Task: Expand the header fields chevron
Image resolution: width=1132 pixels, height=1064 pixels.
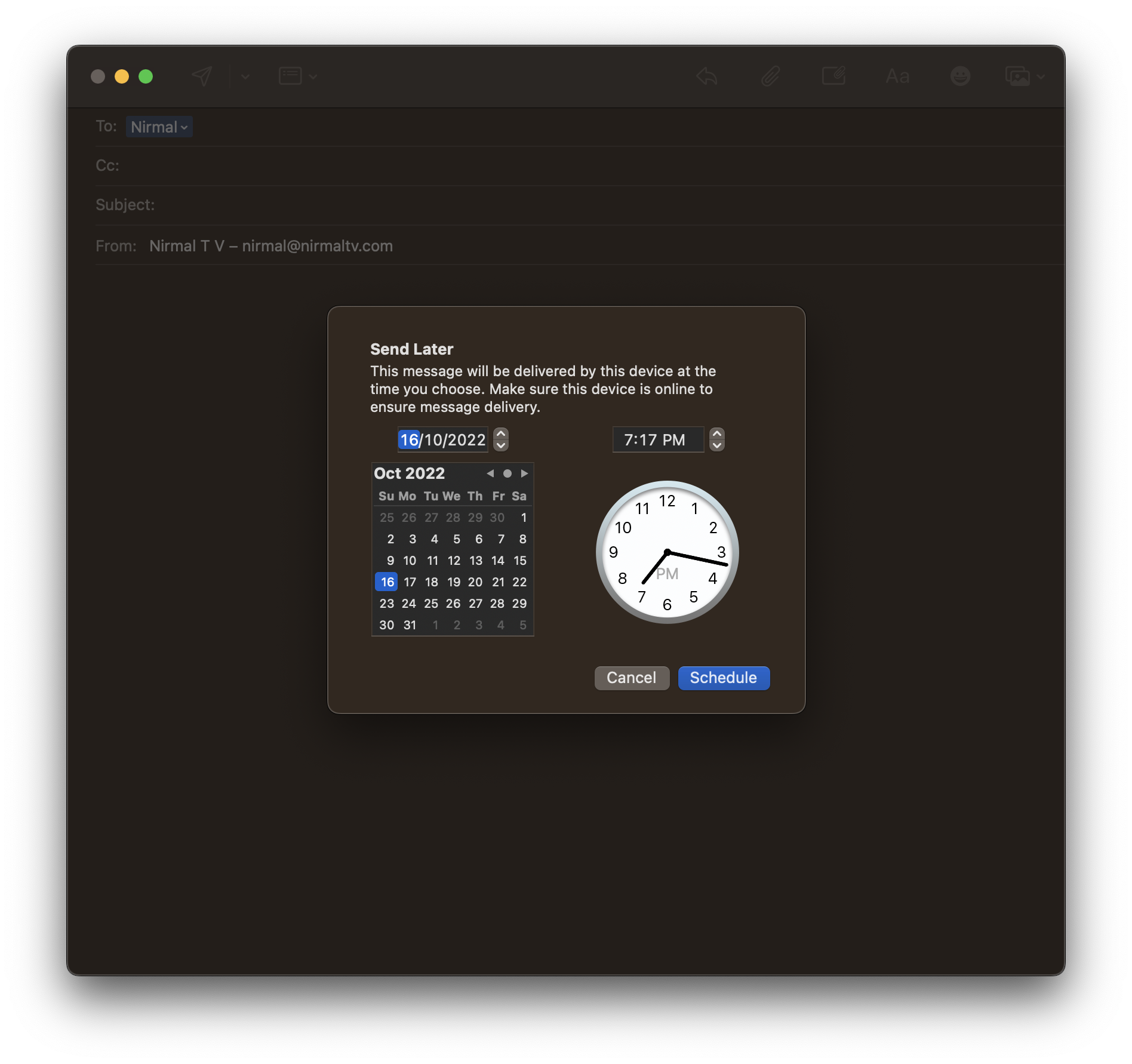Action: (313, 76)
